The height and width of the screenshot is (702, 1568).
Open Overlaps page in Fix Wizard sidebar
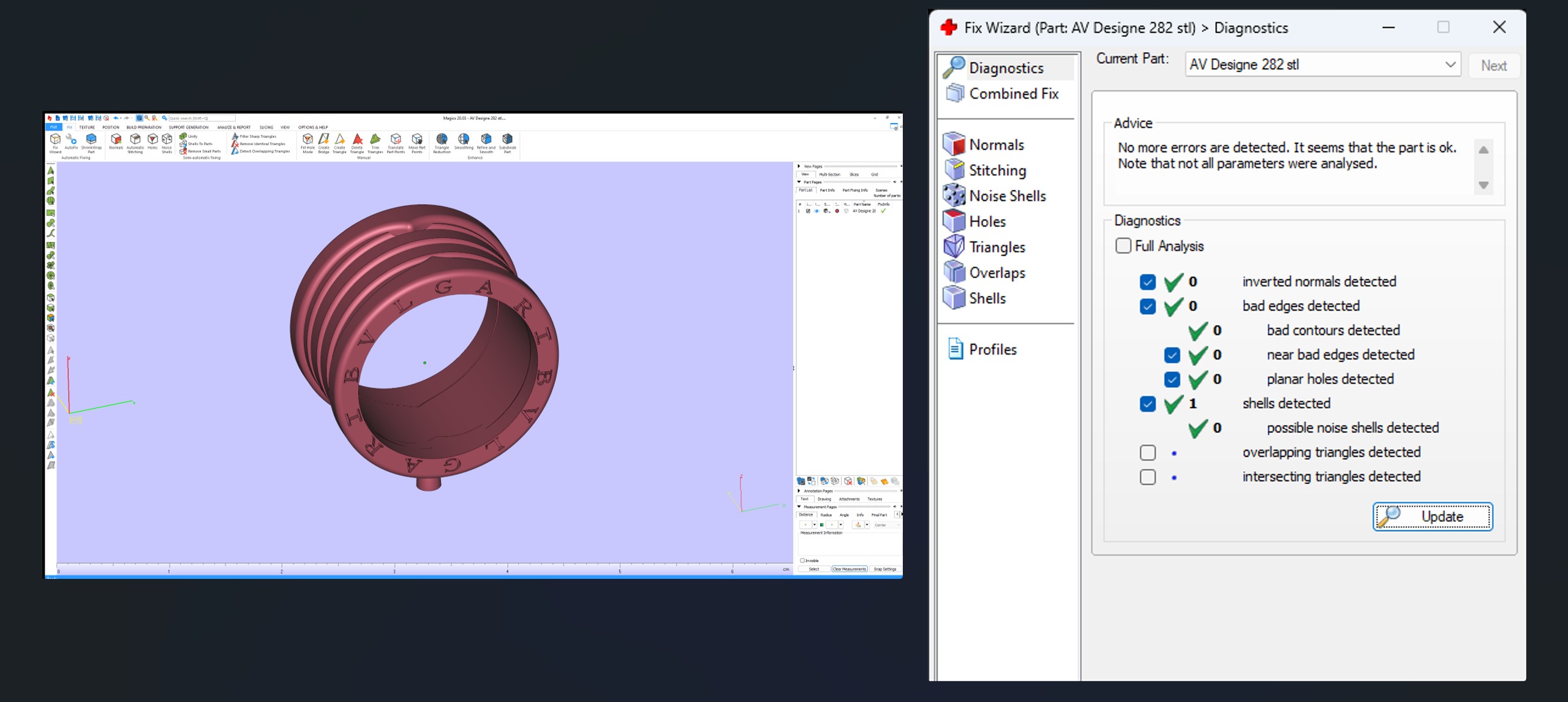(984, 273)
